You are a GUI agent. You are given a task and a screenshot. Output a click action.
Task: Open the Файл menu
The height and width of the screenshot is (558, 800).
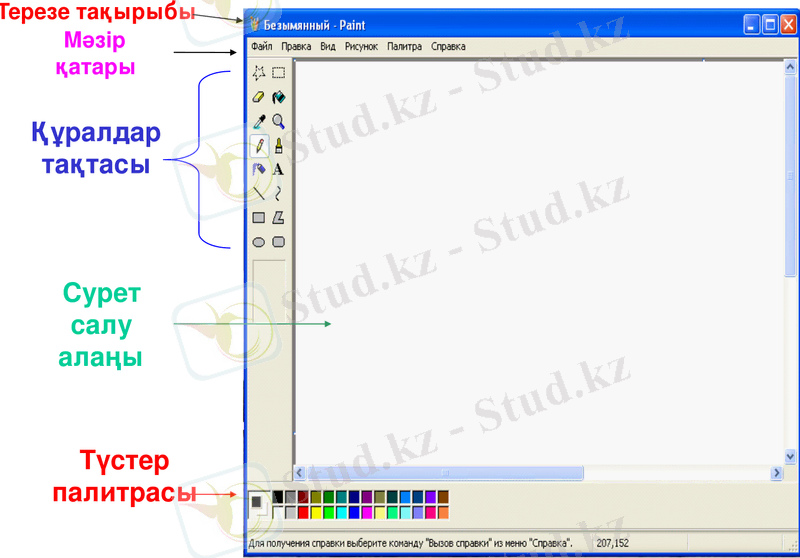tap(262, 46)
